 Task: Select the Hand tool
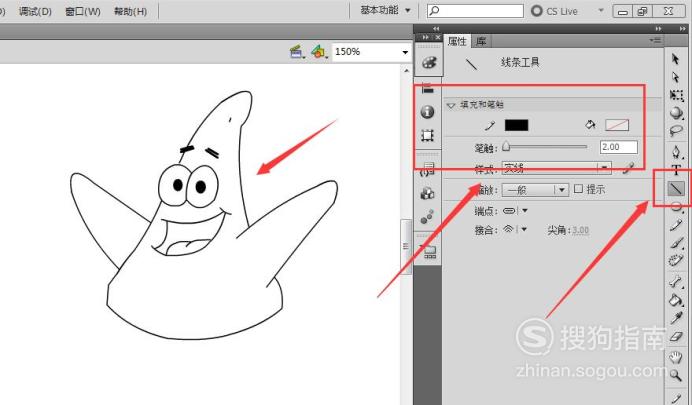tap(676, 356)
